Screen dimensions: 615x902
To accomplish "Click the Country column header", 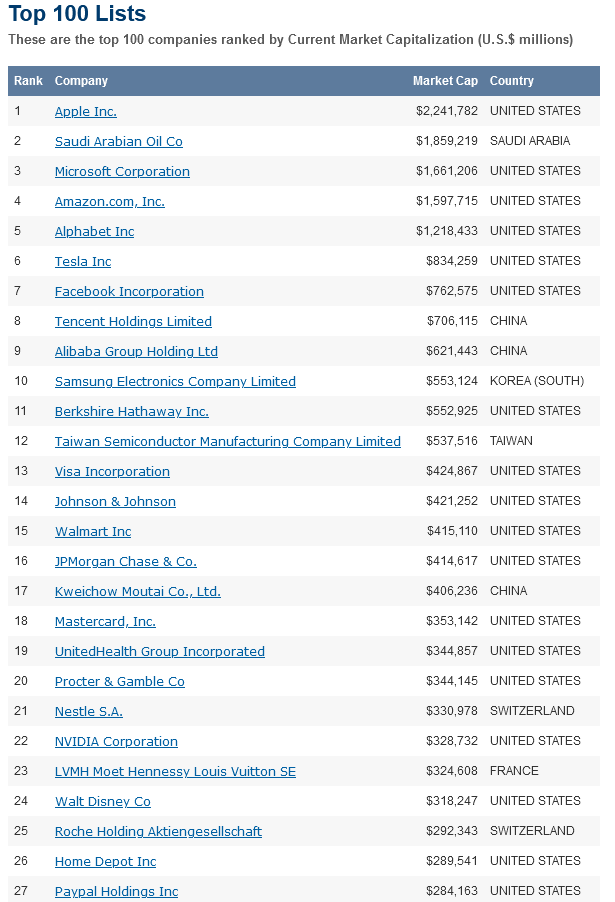I will [511, 81].
